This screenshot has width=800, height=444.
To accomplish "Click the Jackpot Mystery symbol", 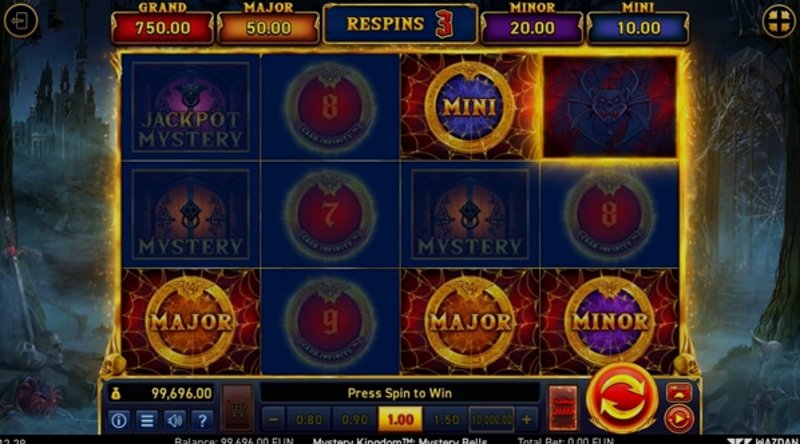I will [x=190, y=107].
